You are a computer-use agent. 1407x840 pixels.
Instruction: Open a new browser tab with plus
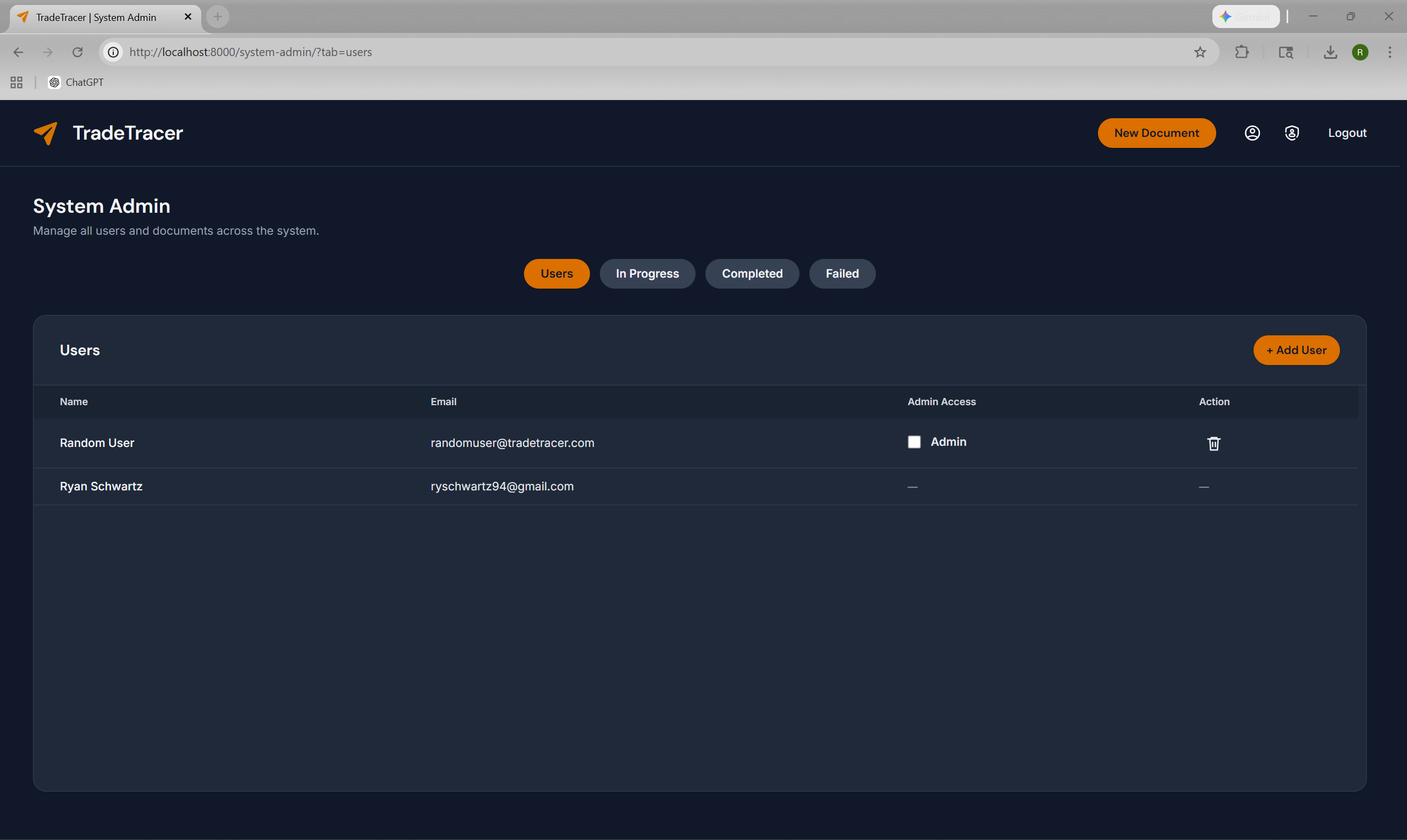click(x=217, y=17)
